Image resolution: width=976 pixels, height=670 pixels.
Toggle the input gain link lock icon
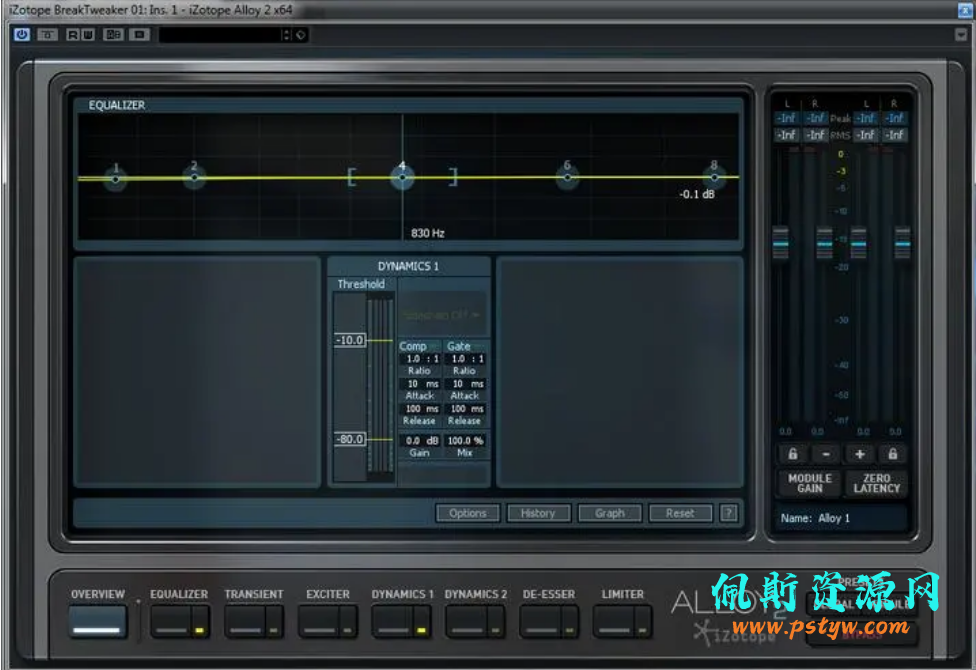click(x=793, y=454)
